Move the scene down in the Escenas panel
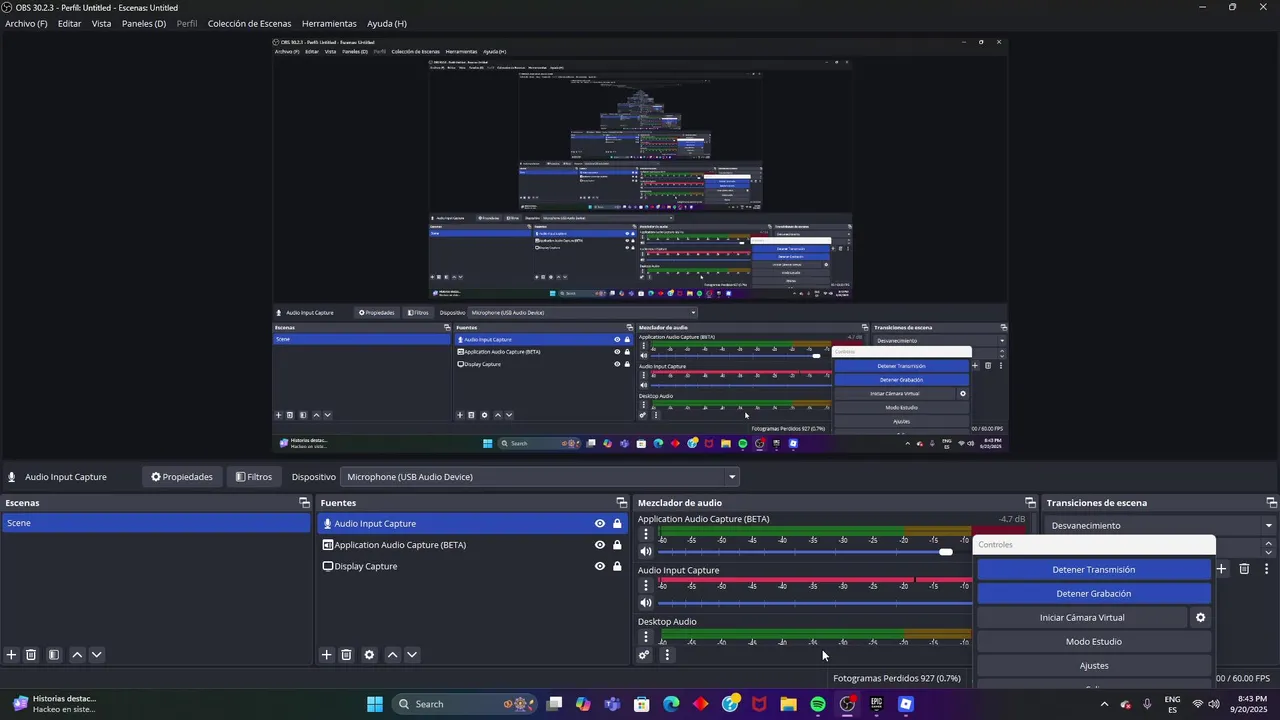 (96, 655)
